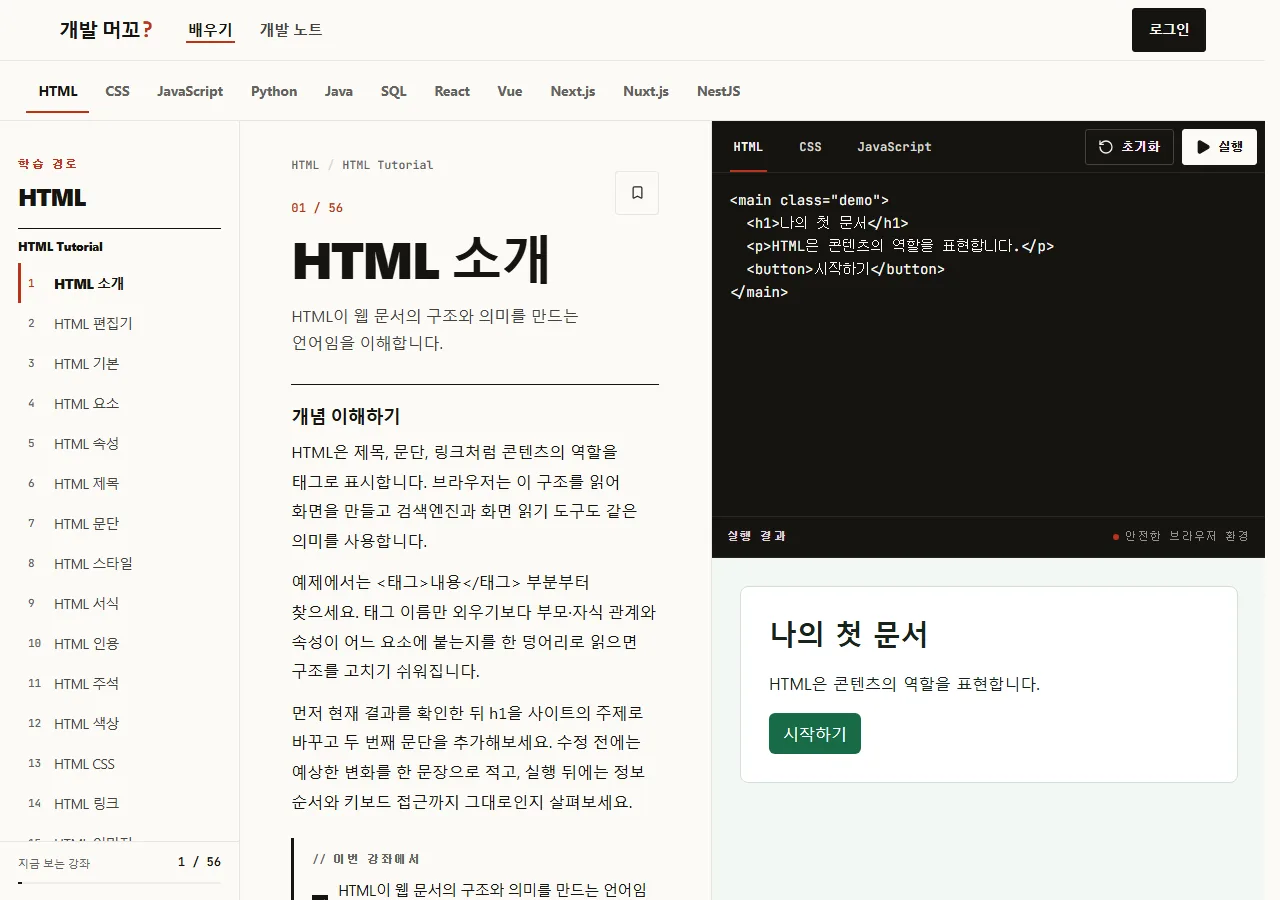Open lesson 7 HTML 문단
Image resolution: width=1280 pixels, height=900 pixels.
point(119,523)
